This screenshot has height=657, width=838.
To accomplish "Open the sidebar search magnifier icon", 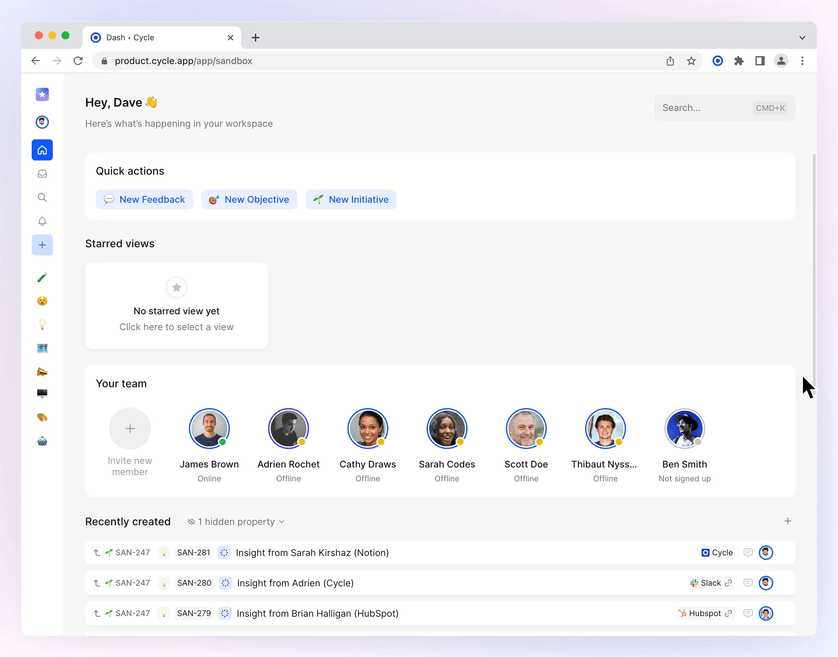I will 42,197.
